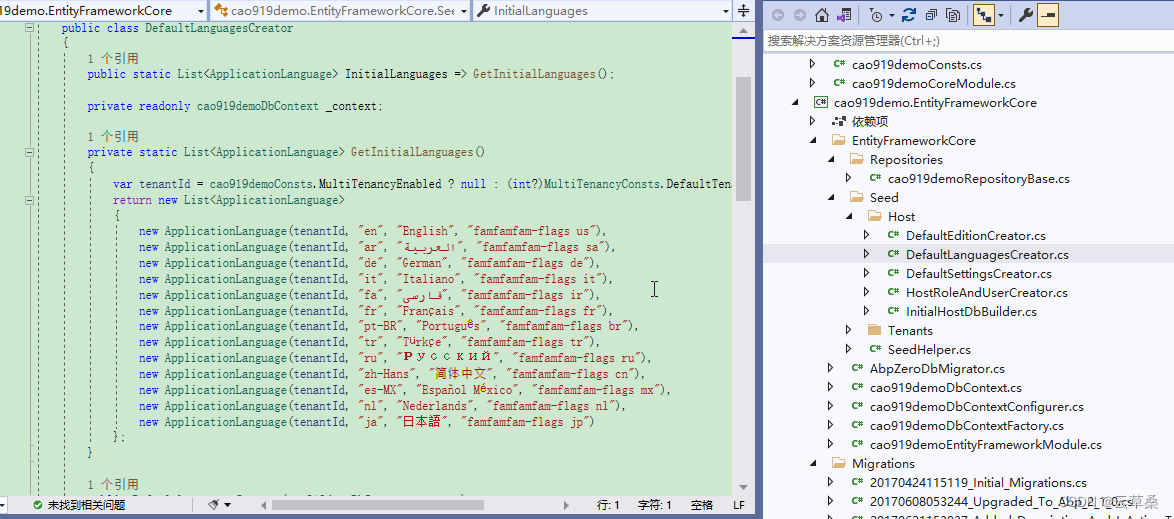Focus the Solution Explorer search box

click(x=969, y=40)
